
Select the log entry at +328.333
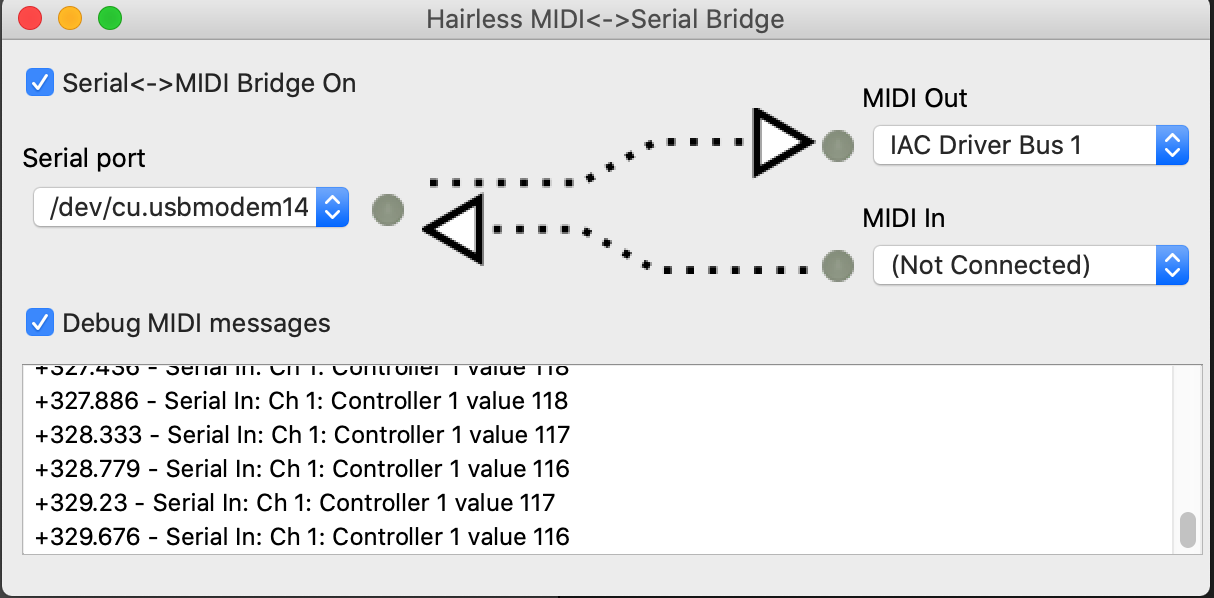302,435
